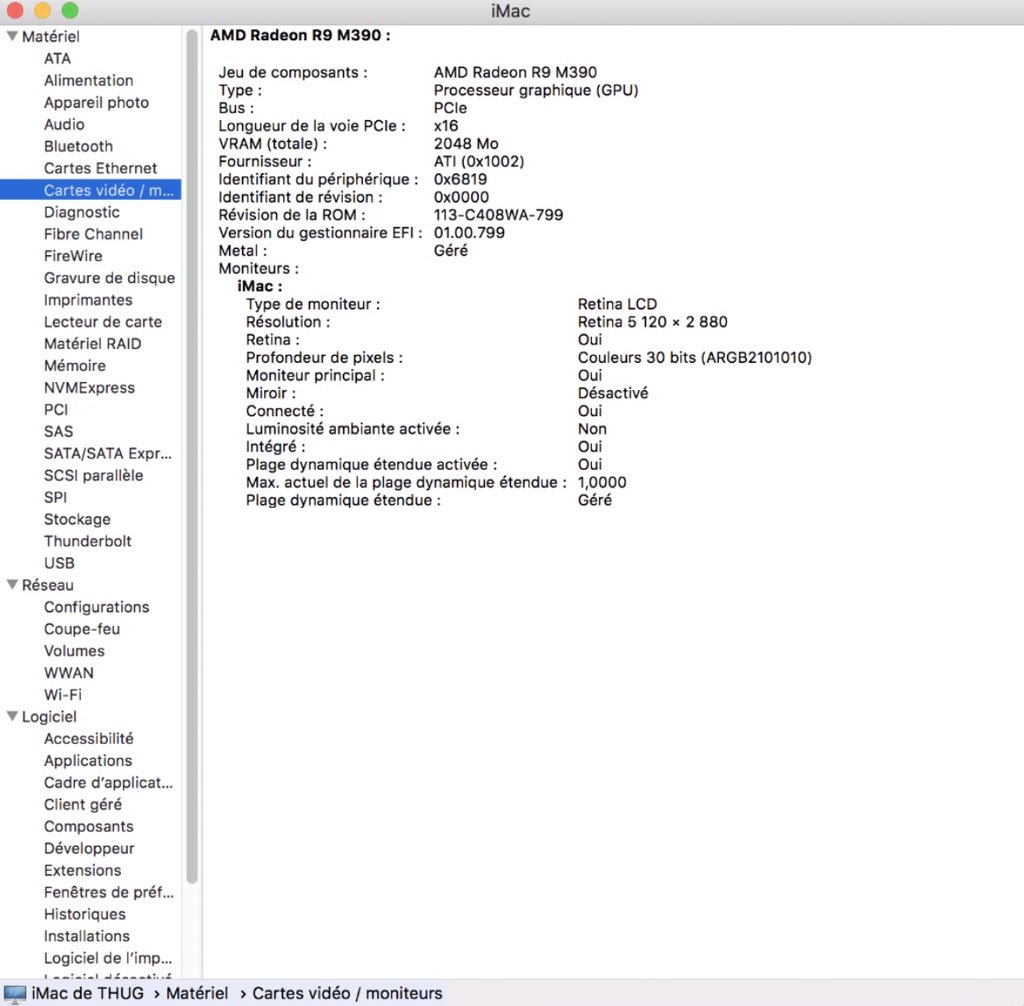Select ATA in the sidebar

57,59
